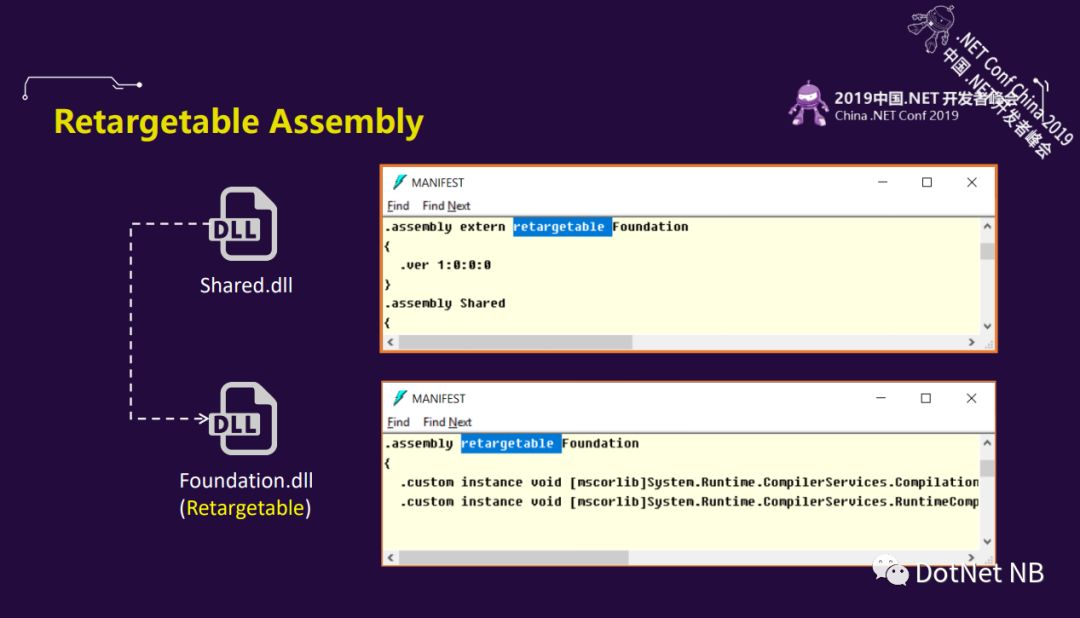The height and width of the screenshot is (618, 1080).
Task: Click vertical scrollbar thumb in upper MANIFEST window
Action: [987, 251]
